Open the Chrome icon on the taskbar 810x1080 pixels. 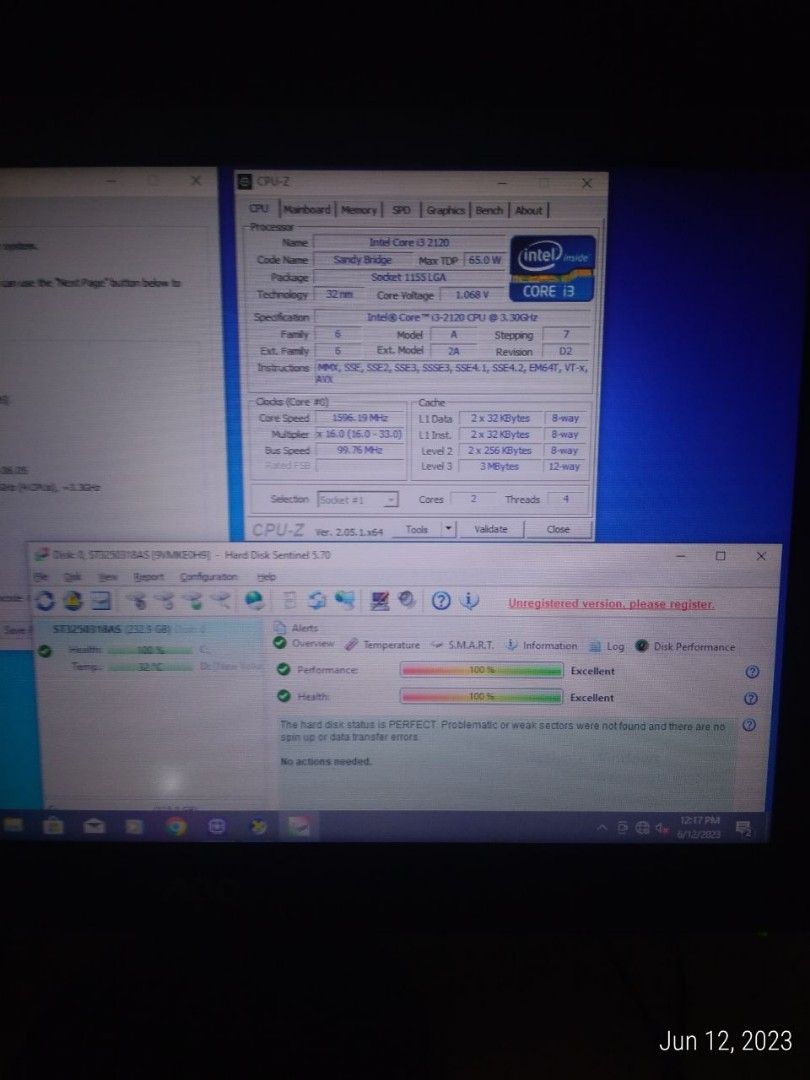point(176,828)
